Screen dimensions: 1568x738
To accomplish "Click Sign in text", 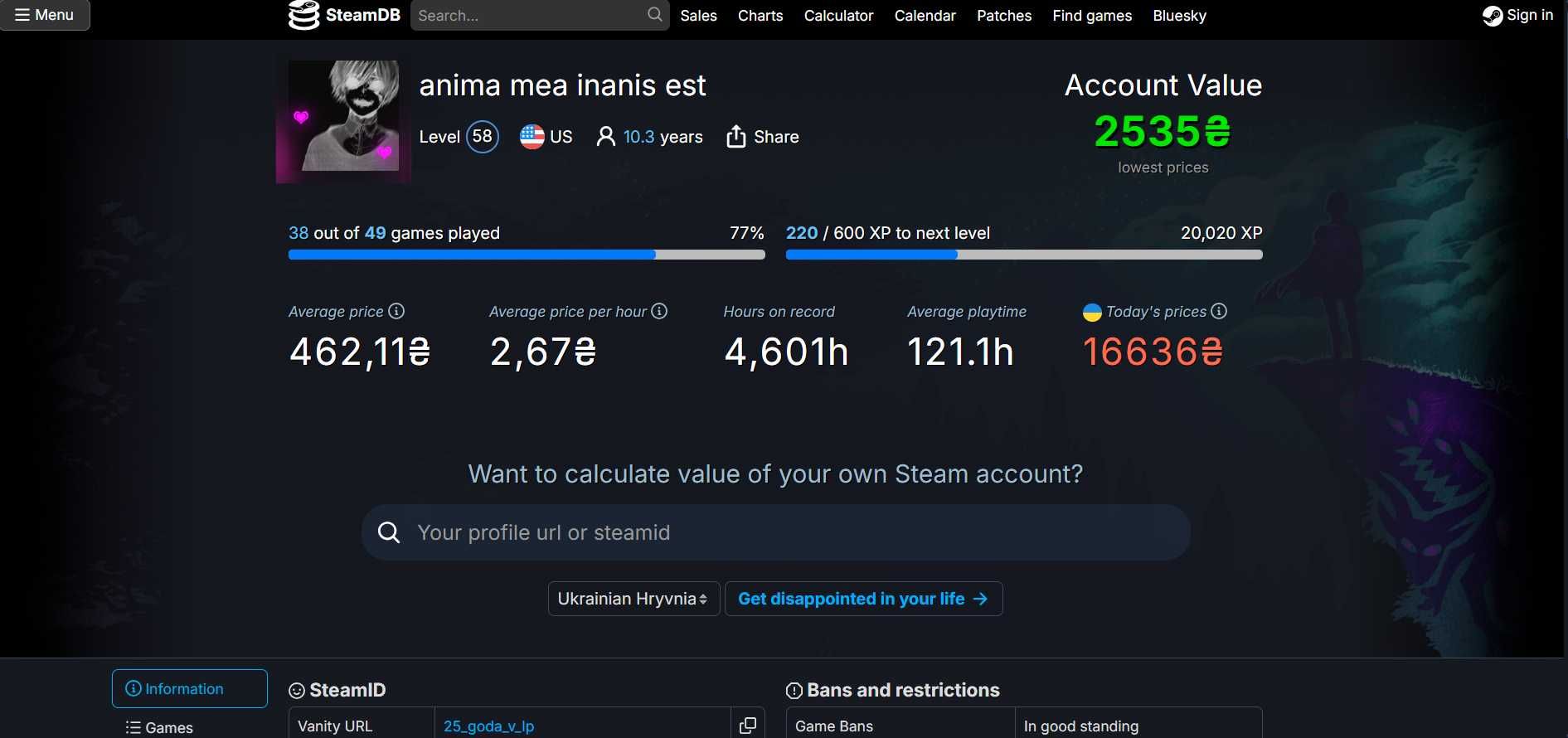I will (1530, 15).
